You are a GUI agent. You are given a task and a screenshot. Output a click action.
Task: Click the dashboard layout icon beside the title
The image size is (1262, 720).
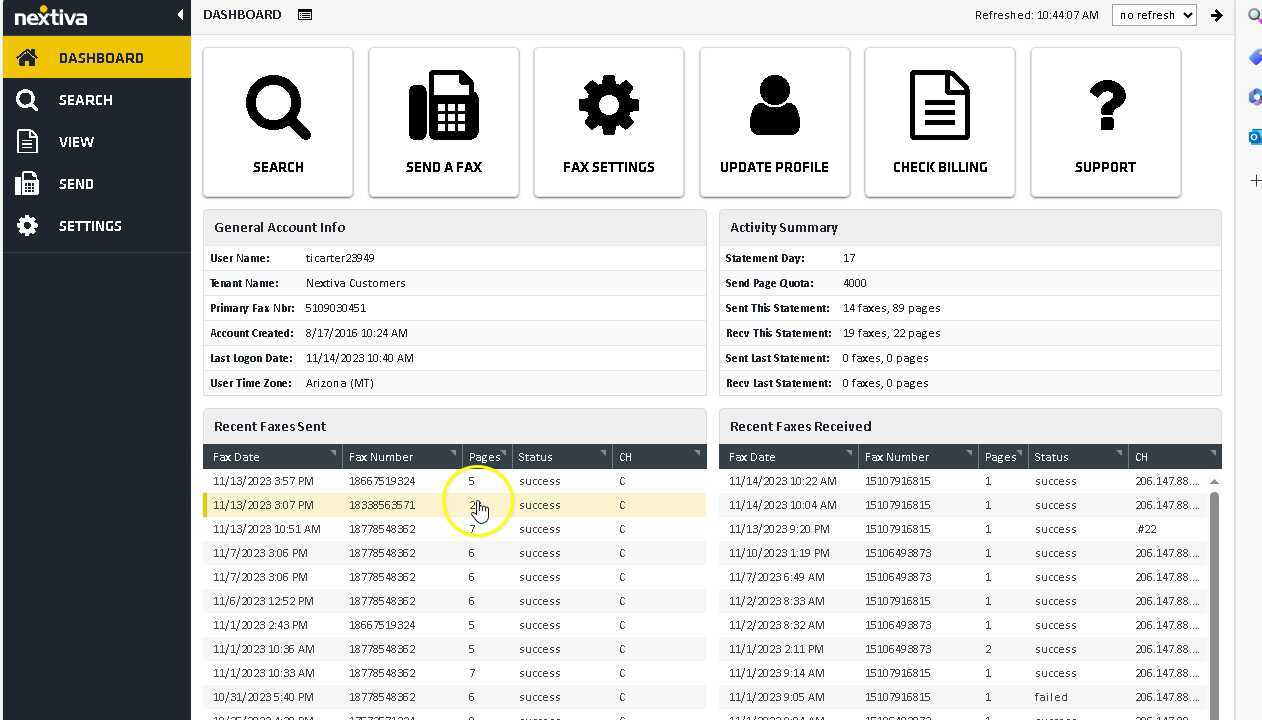305,15
